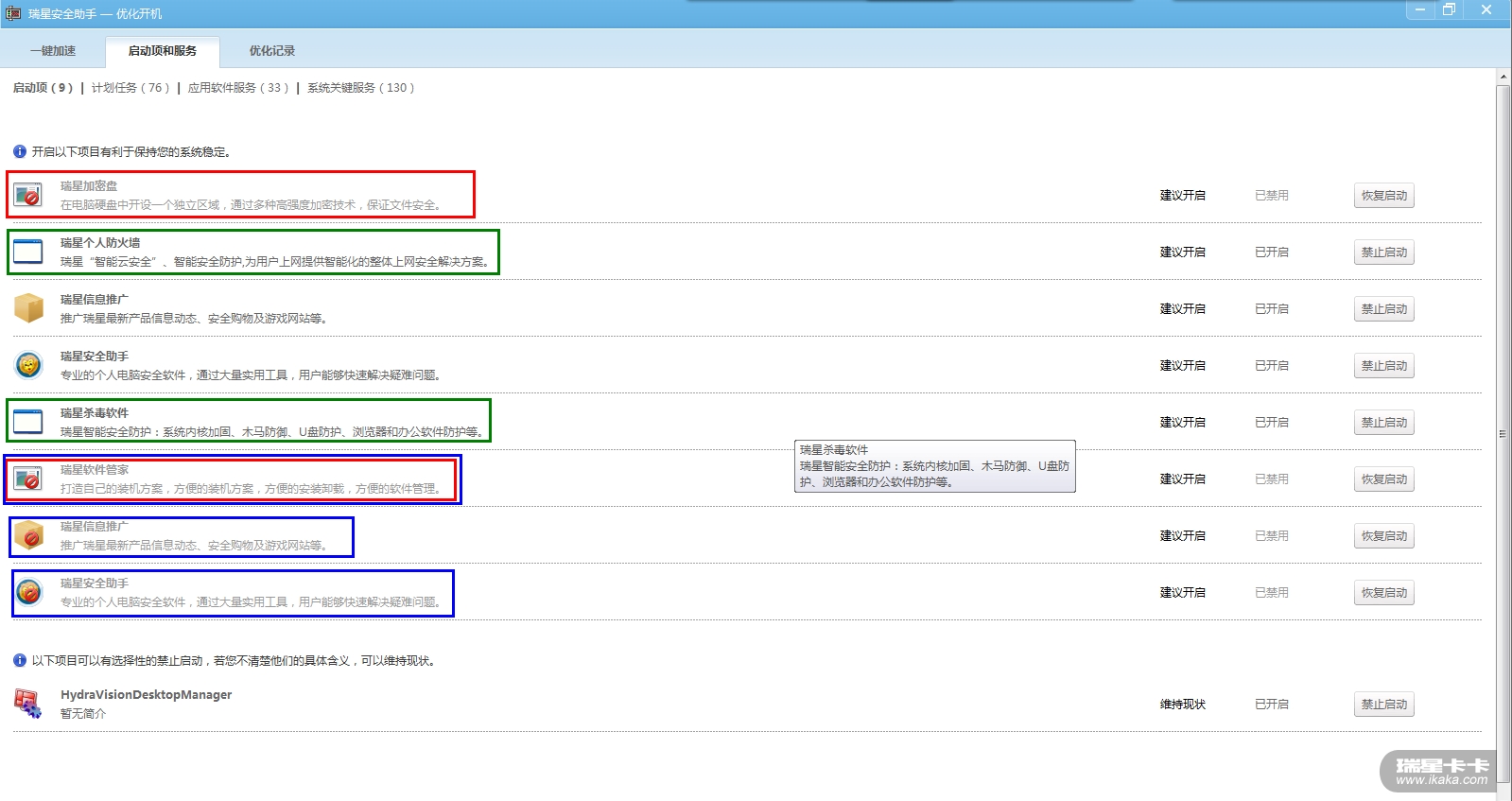
Task: Click the 瑞星加密盘 disabled disk icon
Action: coord(28,195)
